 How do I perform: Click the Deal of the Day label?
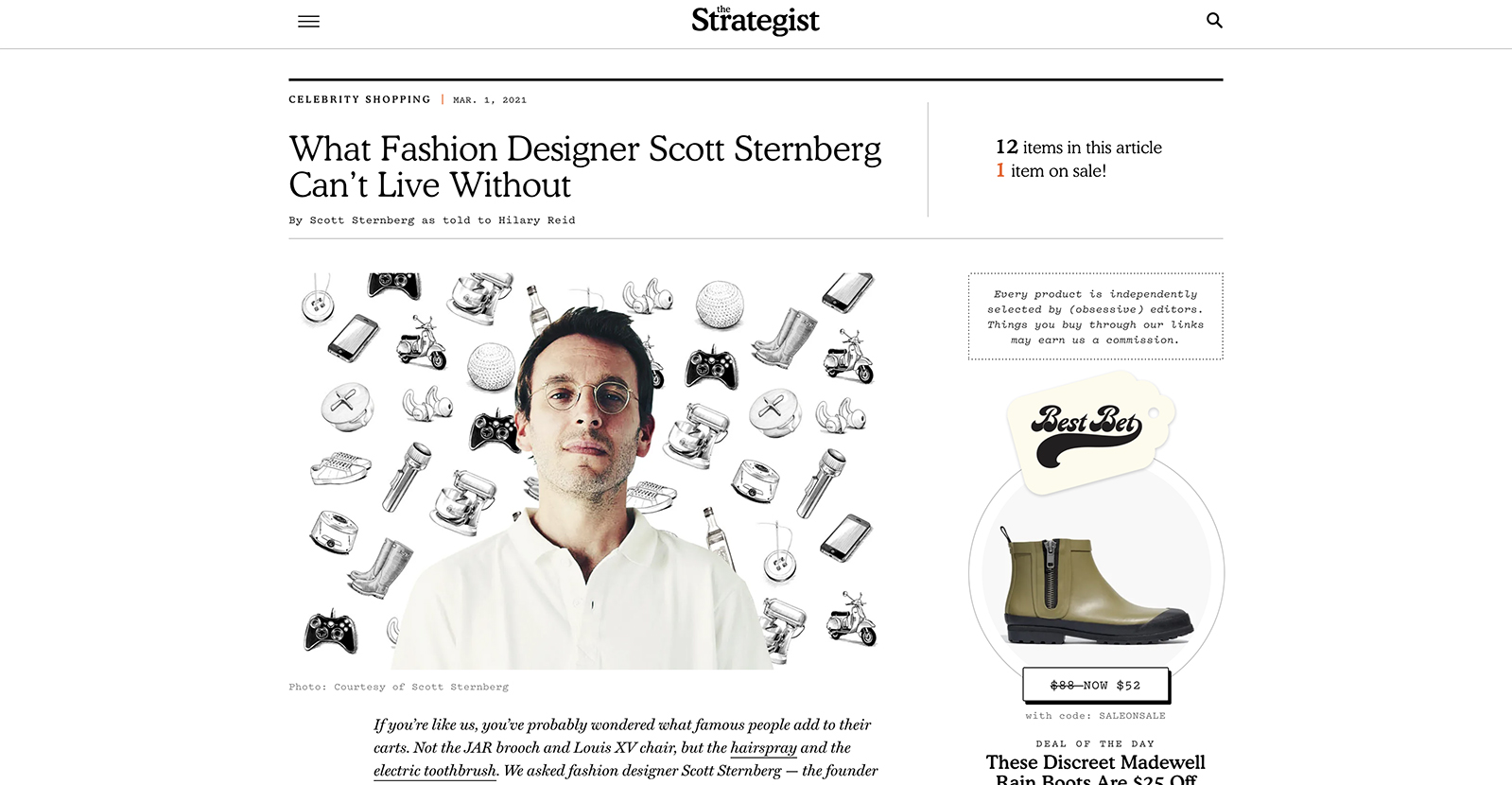click(1095, 743)
